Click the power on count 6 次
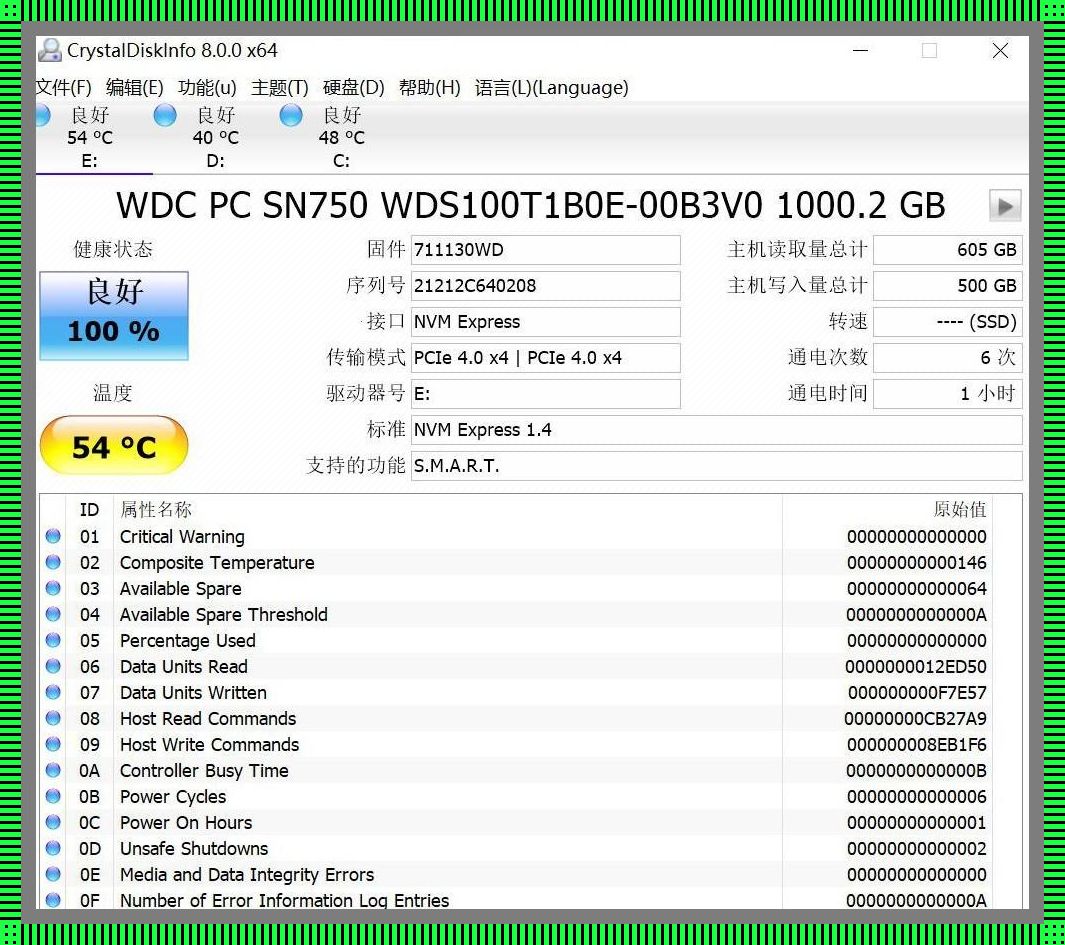 947,357
